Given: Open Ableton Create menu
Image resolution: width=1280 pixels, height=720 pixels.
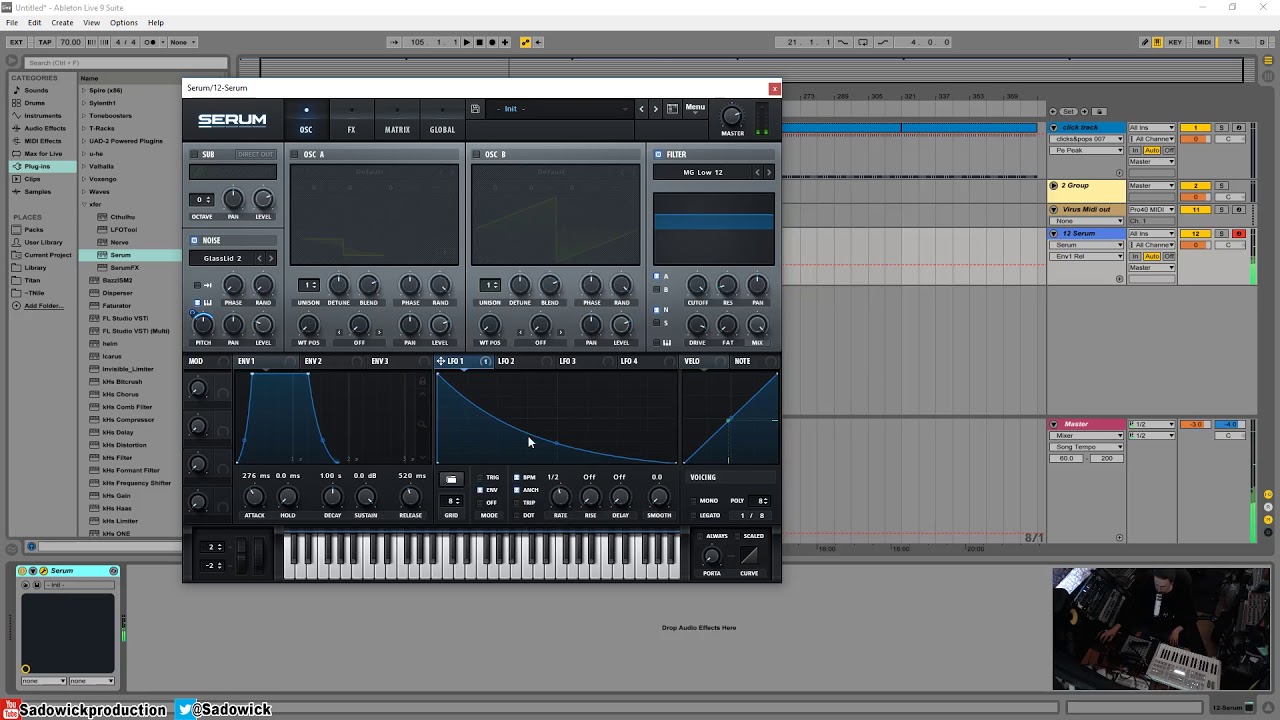Looking at the screenshot, I should tap(62, 22).
